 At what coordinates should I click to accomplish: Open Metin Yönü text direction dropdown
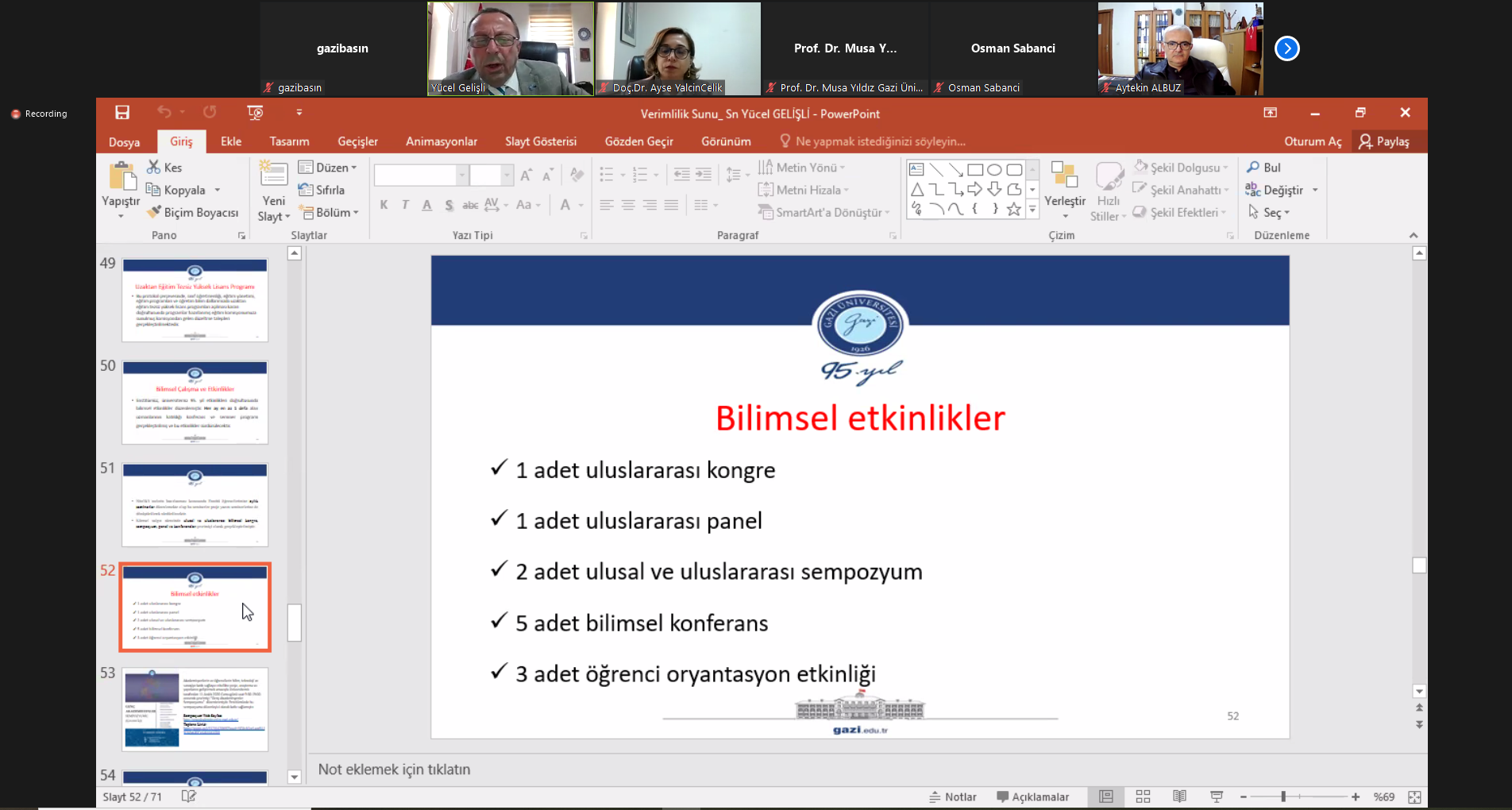coord(802,168)
